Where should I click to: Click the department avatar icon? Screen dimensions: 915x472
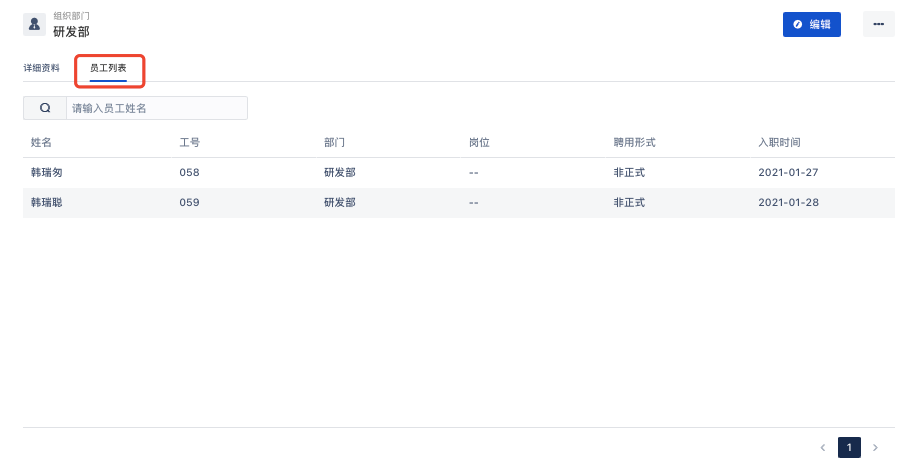click(34, 25)
